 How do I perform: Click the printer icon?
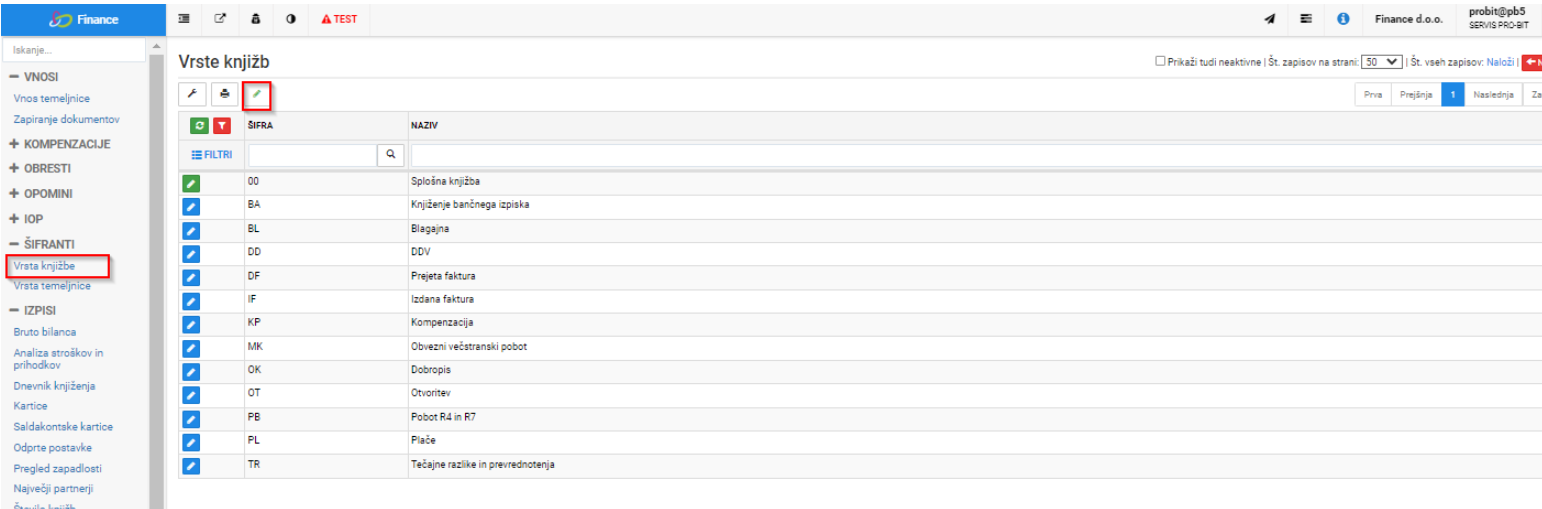click(x=225, y=94)
